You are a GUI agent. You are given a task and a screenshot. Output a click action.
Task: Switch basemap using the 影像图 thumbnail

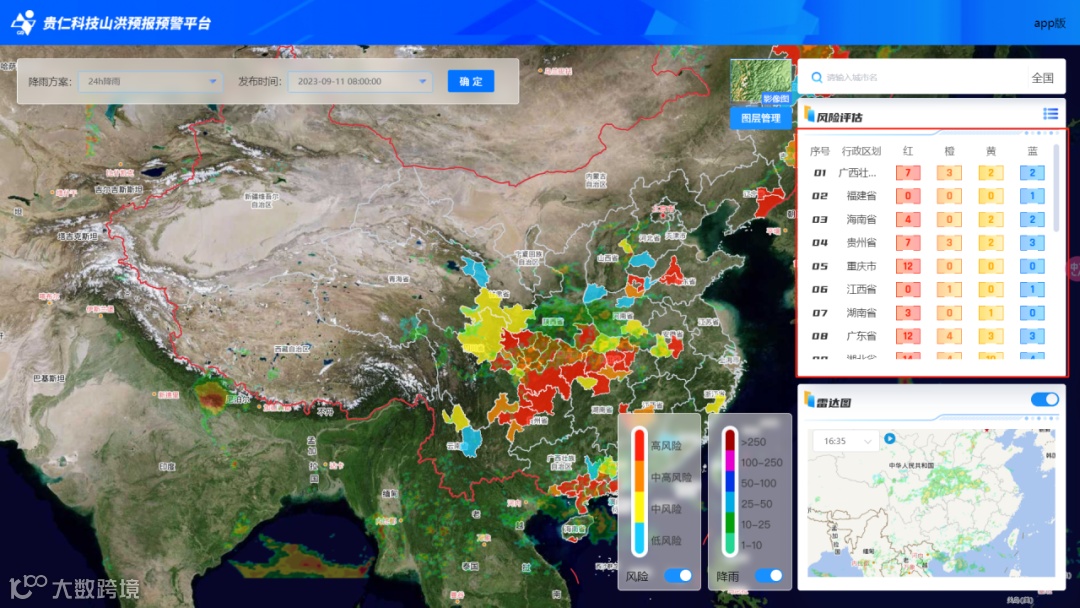[x=761, y=82]
